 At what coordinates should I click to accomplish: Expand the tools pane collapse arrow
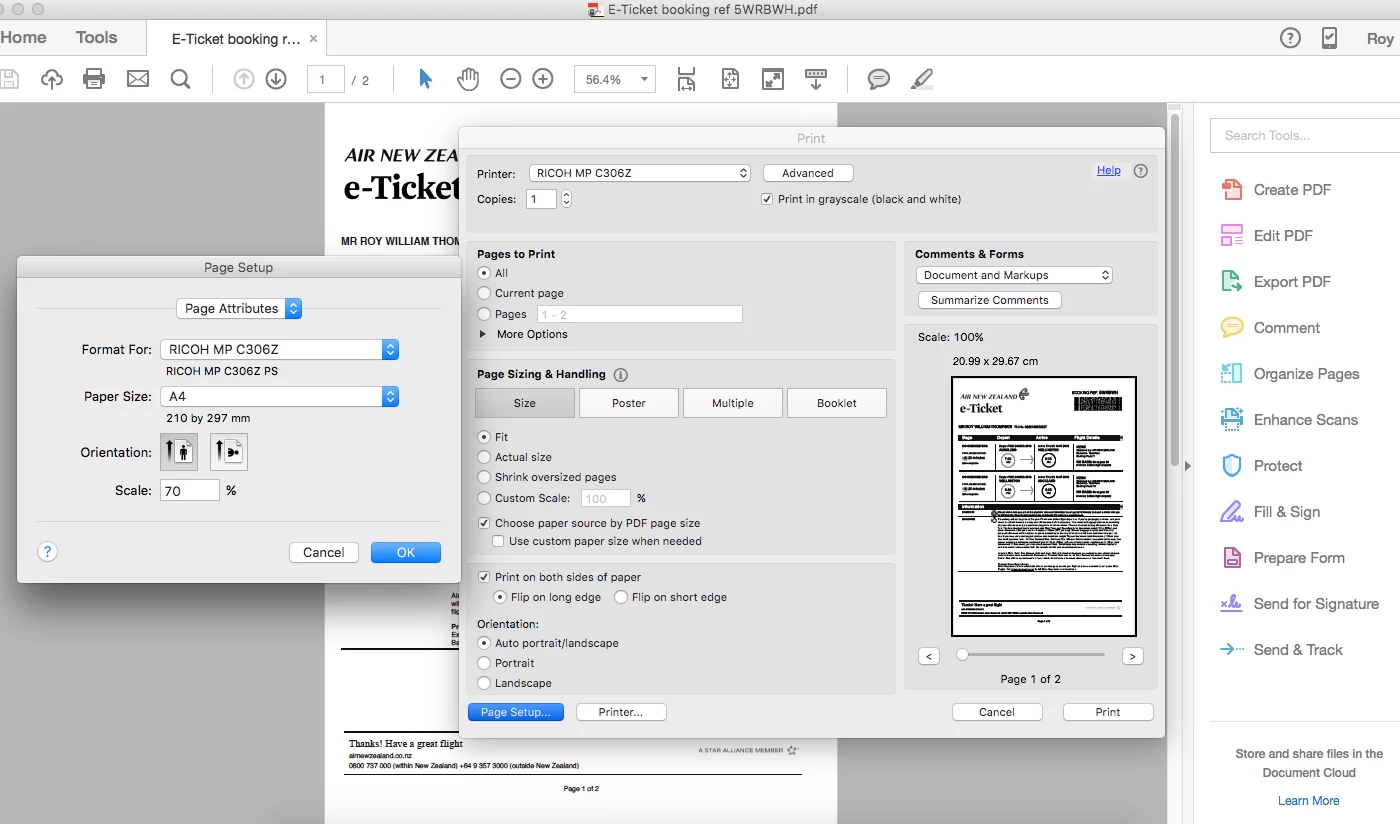(1187, 465)
